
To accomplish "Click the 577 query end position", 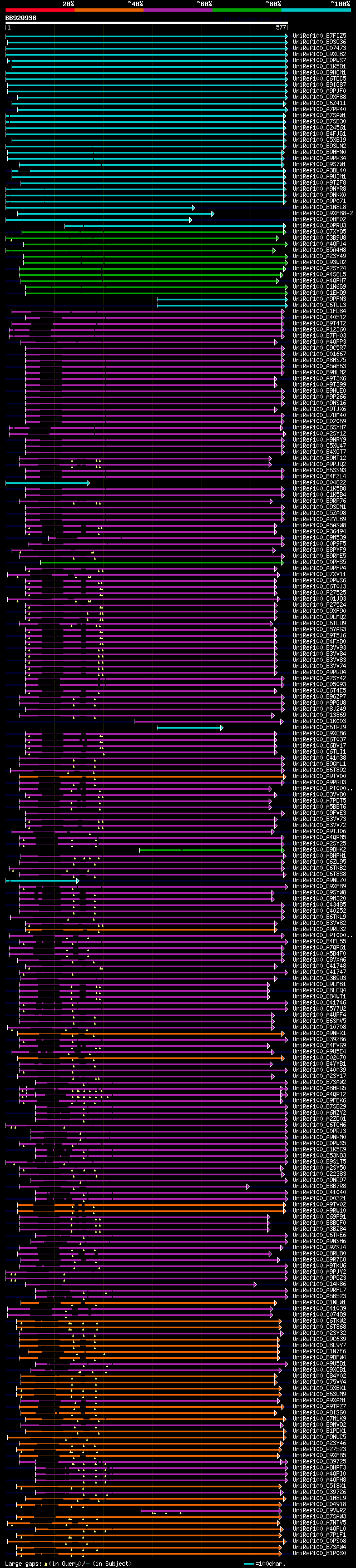I will [280, 27].
